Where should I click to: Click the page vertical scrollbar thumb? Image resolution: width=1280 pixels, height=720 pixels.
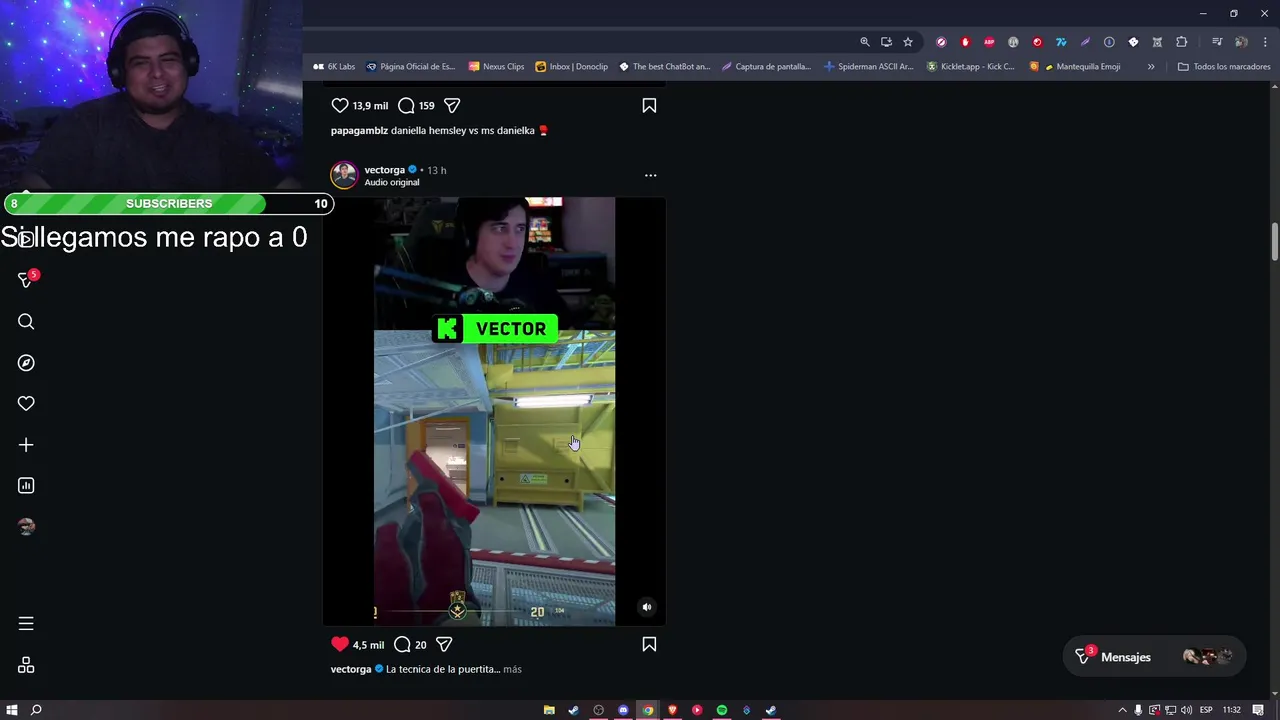(x=1275, y=242)
